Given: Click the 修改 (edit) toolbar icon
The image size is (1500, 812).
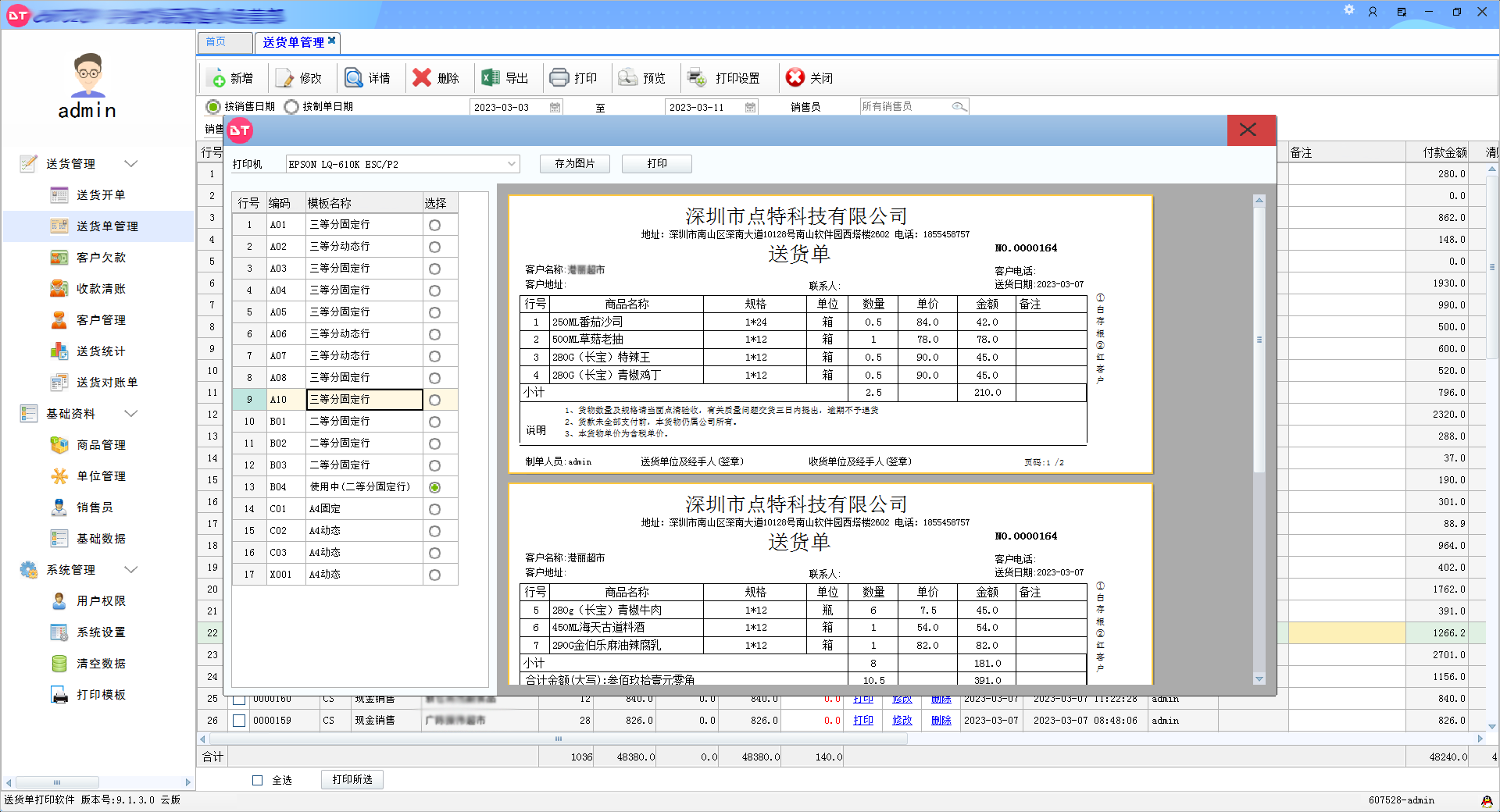Looking at the screenshot, I should [285, 78].
